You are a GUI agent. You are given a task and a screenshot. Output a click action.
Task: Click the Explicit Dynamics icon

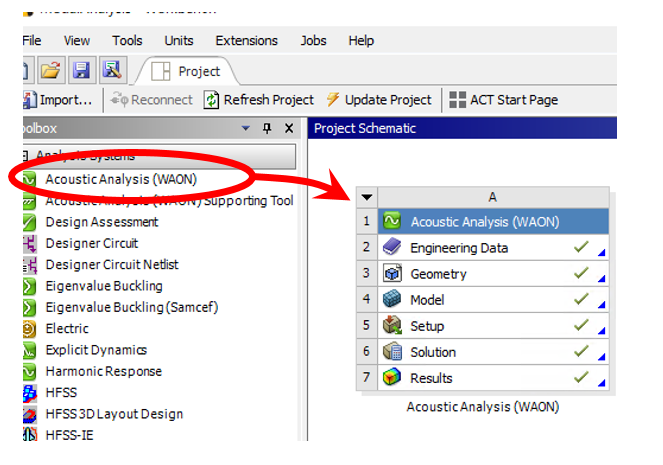click(30, 350)
